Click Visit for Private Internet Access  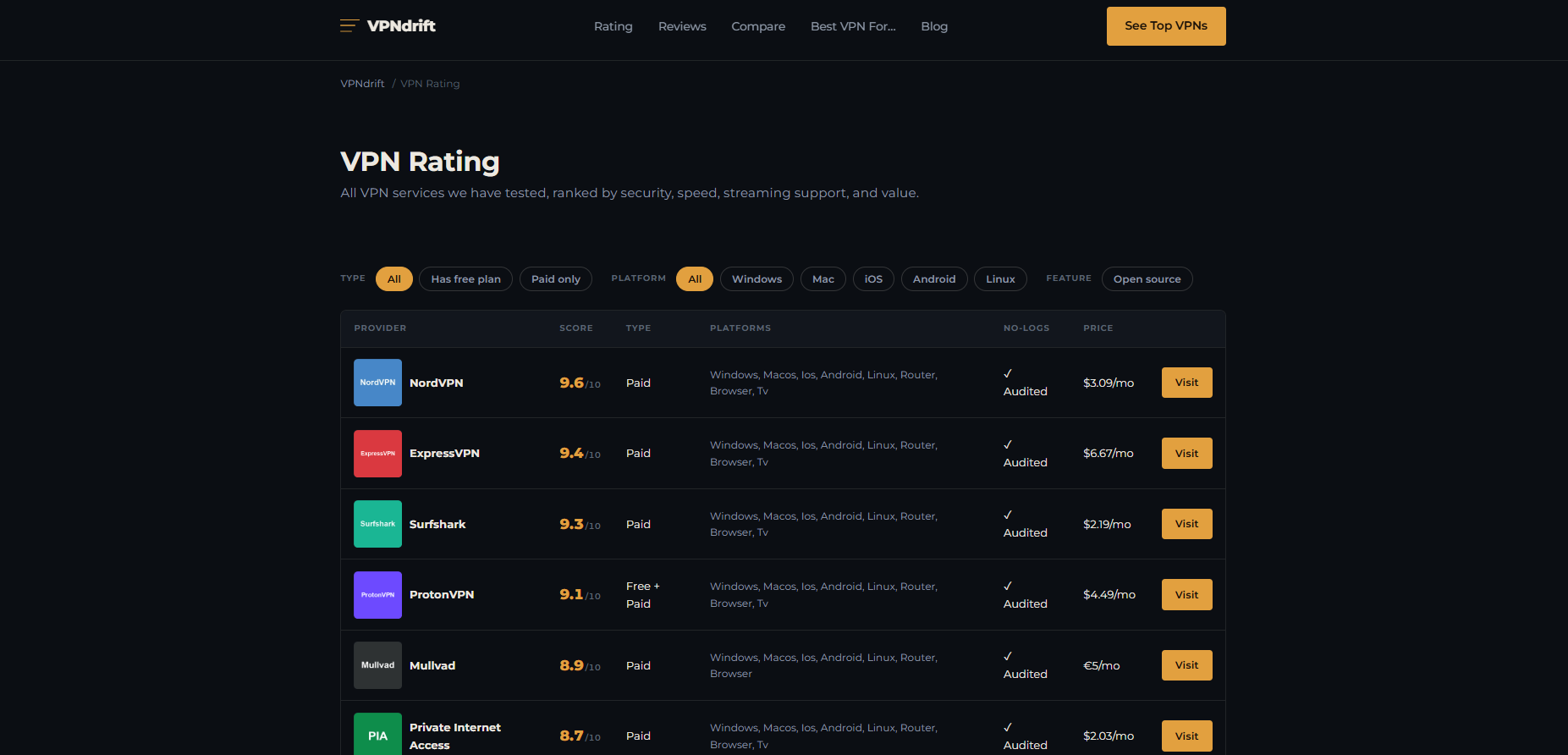(1186, 736)
